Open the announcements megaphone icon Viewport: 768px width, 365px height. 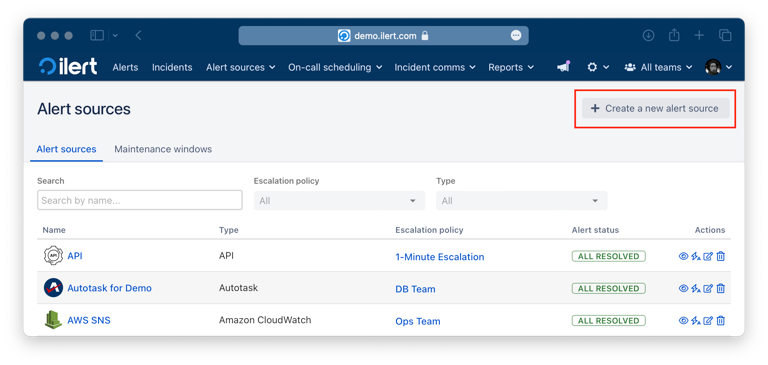click(x=564, y=67)
